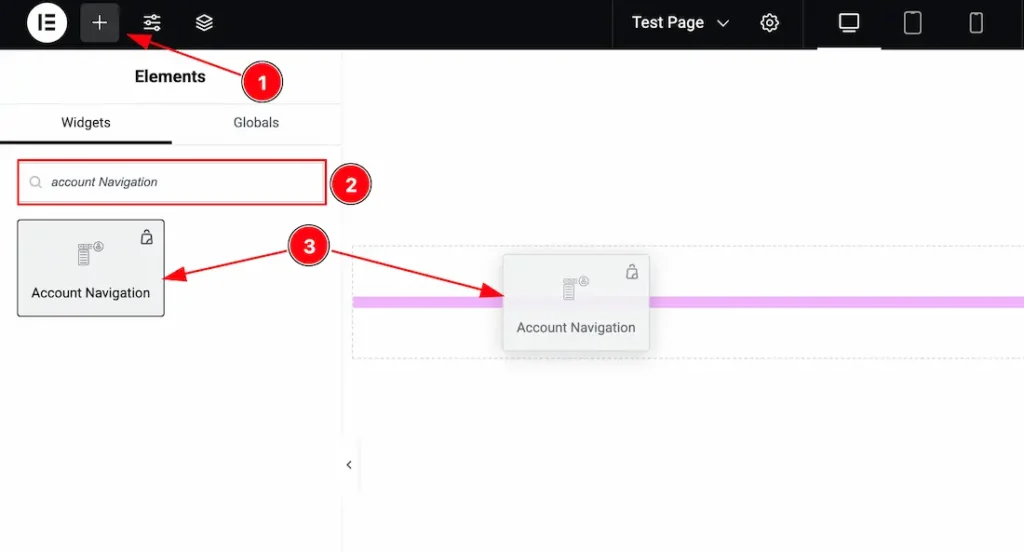The width and height of the screenshot is (1024, 552).
Task: Collapse the Elements panel with arrow
Action: (x=349, y=464)
